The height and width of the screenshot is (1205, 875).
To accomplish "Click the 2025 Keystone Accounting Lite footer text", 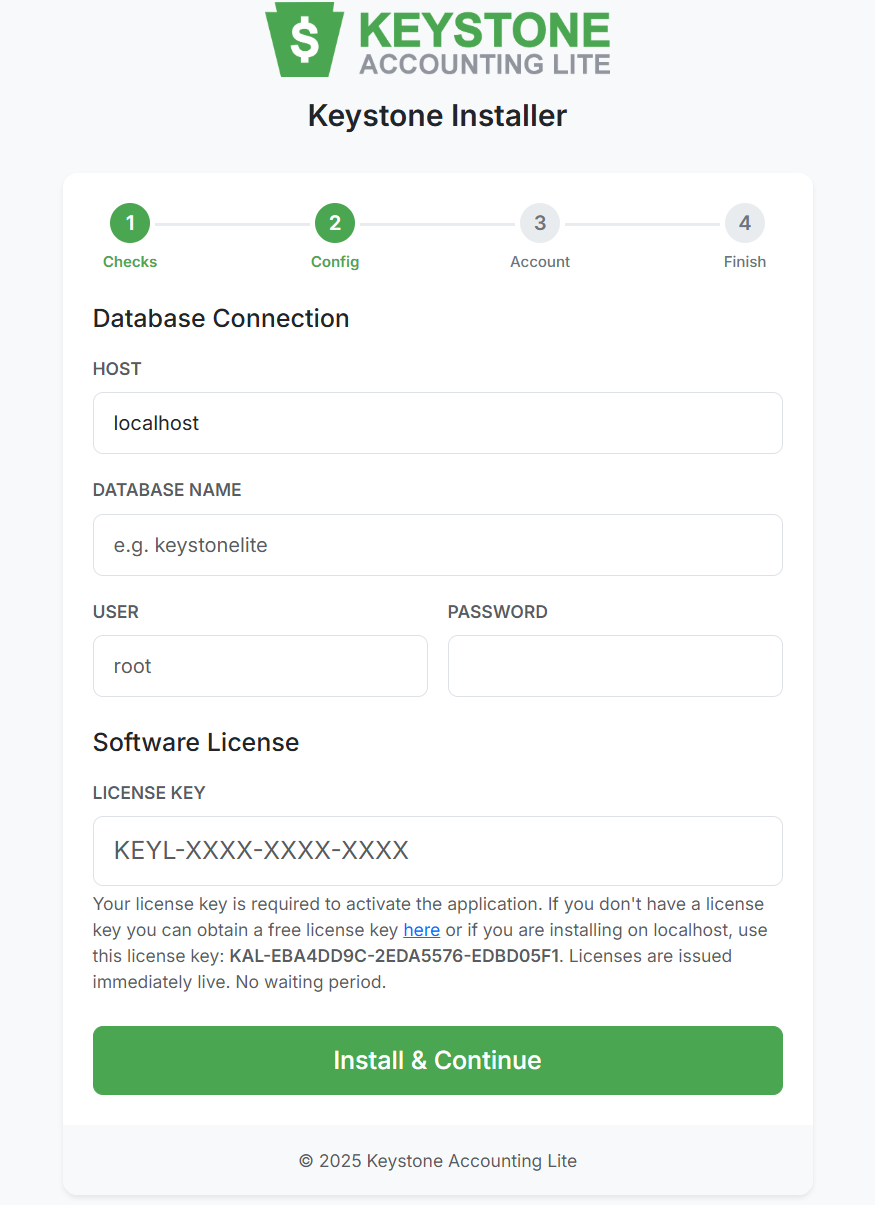I will click(437, 1161).
